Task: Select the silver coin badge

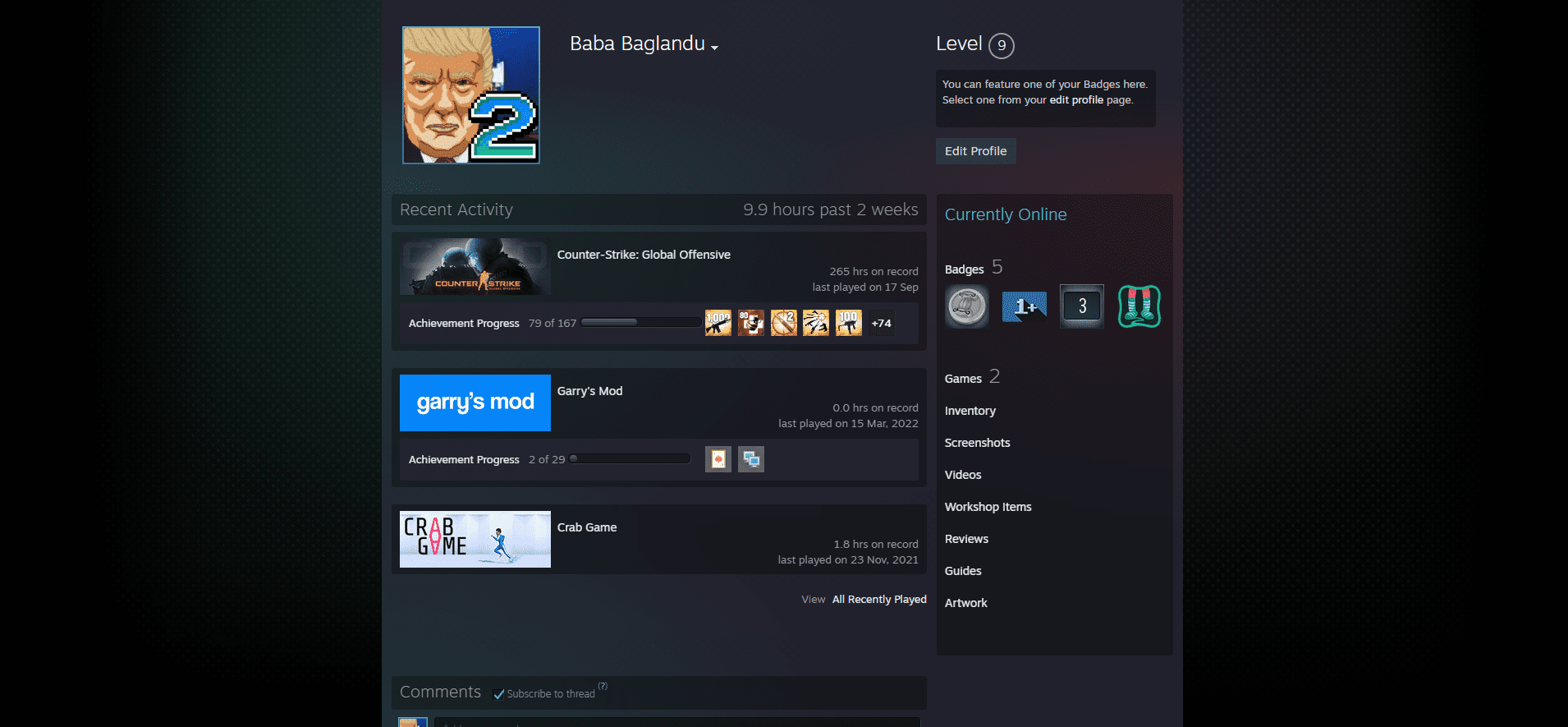Action: tap(967, 306)
